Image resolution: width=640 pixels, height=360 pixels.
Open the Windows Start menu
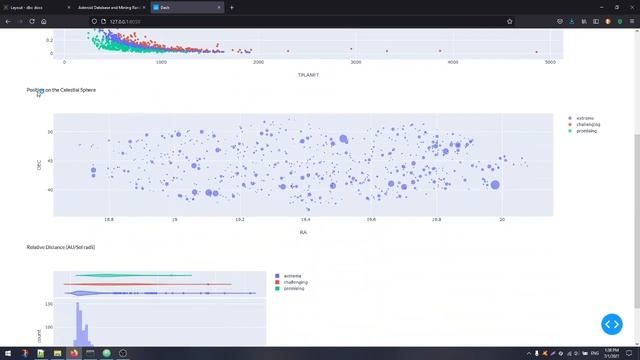(8, 353)
